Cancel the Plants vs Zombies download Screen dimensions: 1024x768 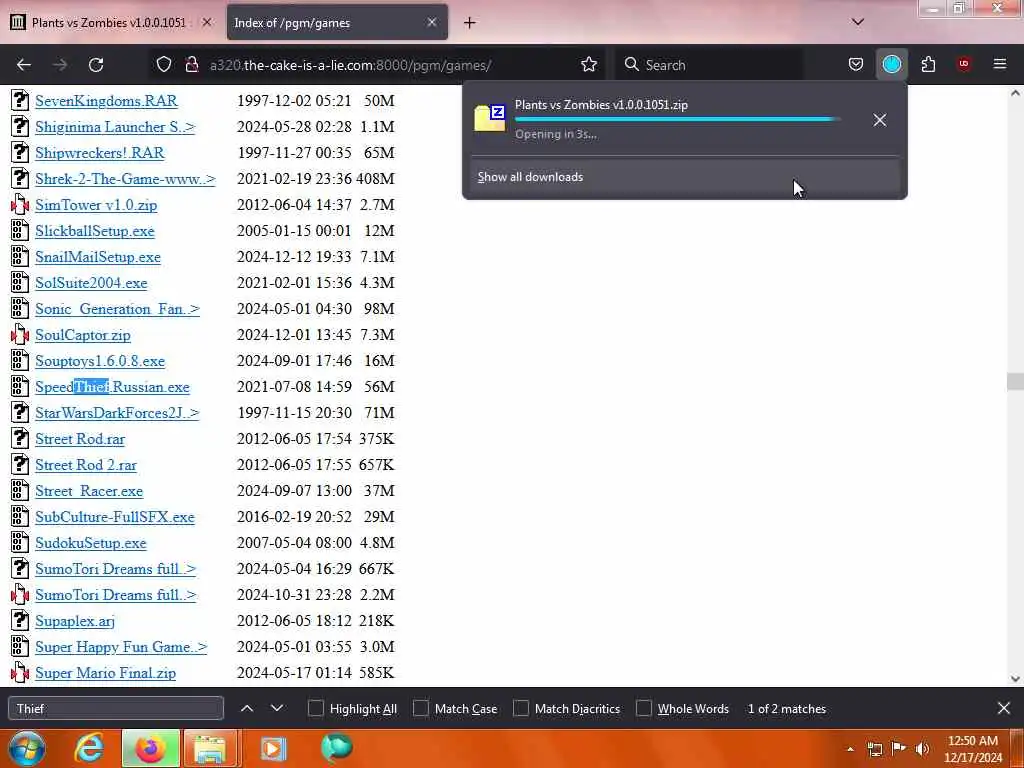(x=880, y=120)
